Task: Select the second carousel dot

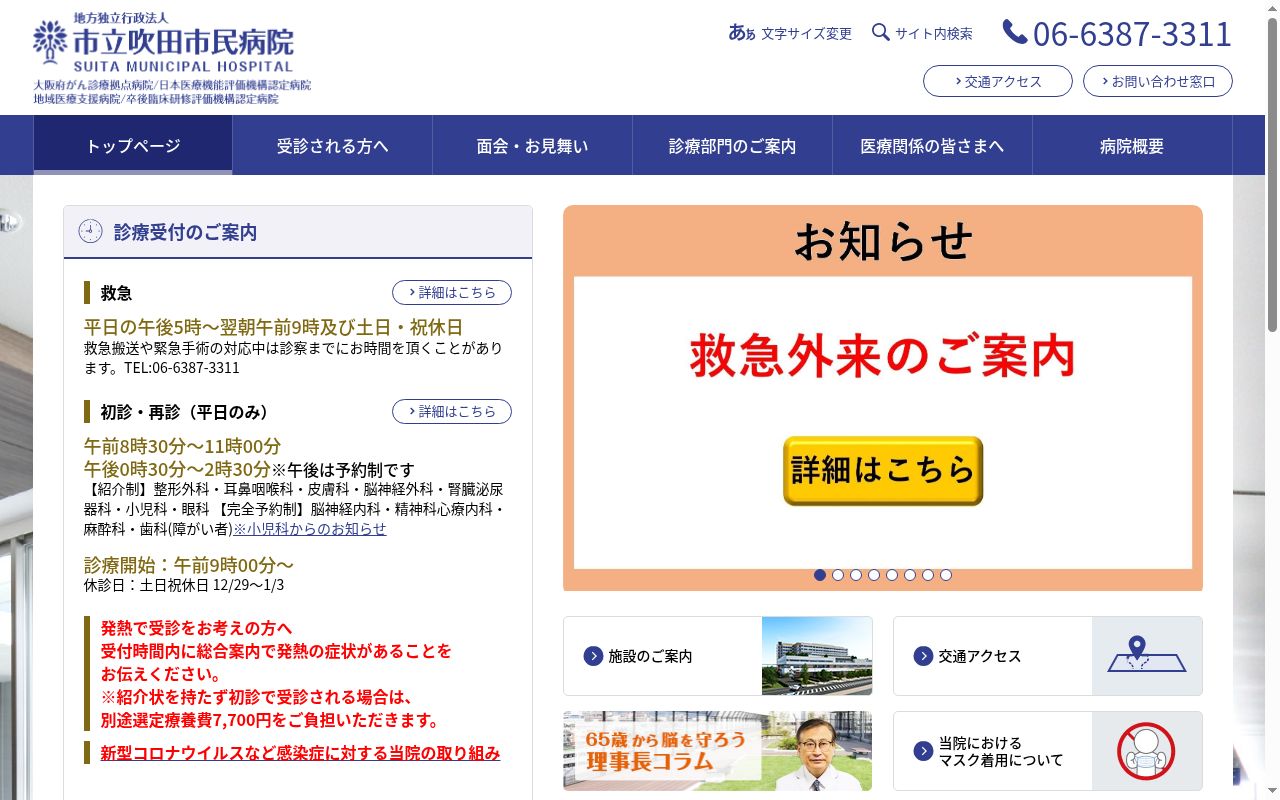Action: click(838, 575)
